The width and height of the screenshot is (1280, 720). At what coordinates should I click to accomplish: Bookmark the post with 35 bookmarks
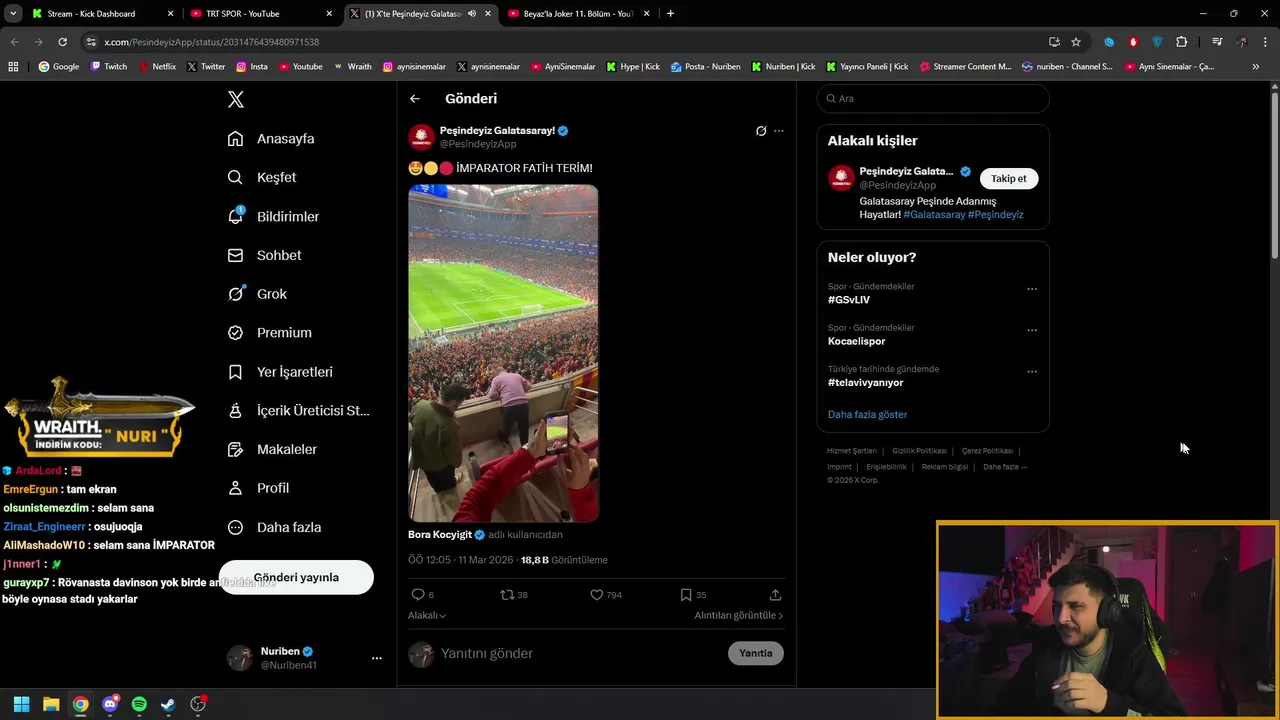[x=693, y=595]
